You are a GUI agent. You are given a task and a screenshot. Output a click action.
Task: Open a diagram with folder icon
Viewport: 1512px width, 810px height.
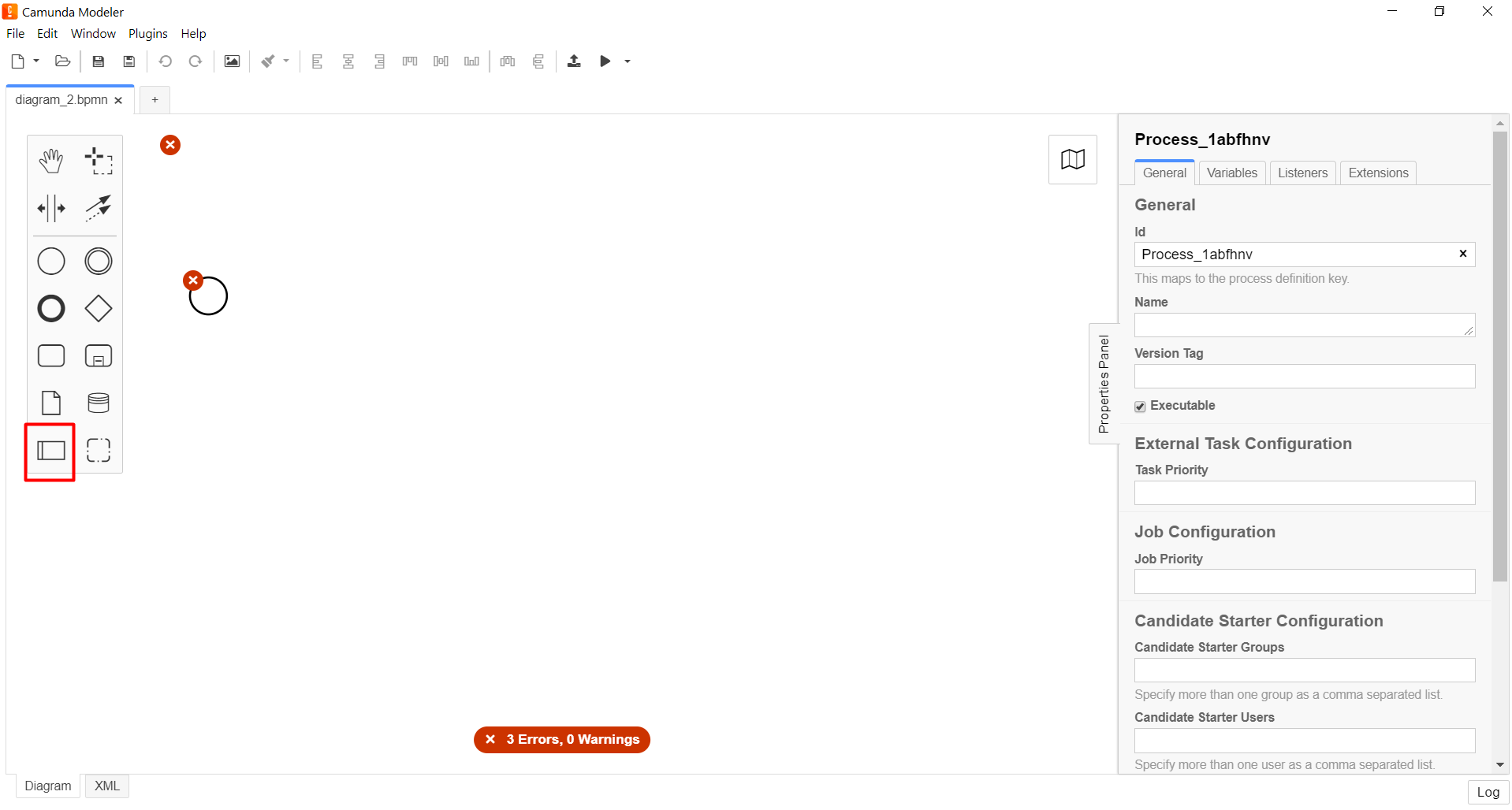pos(63,61)
